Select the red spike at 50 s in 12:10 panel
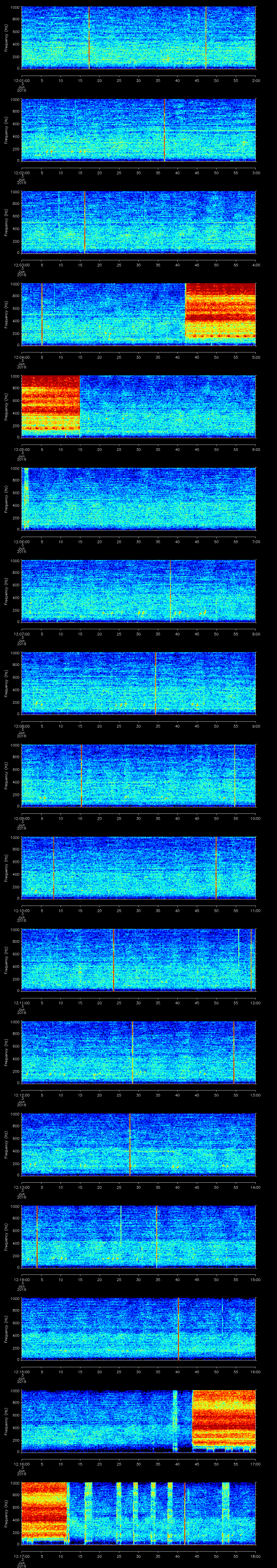 pyautogui.click(x=216, y=868)
